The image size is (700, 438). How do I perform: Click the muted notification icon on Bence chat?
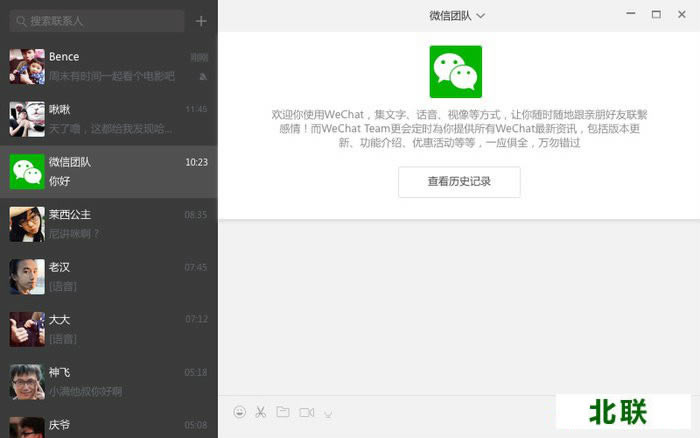point(202,76)
